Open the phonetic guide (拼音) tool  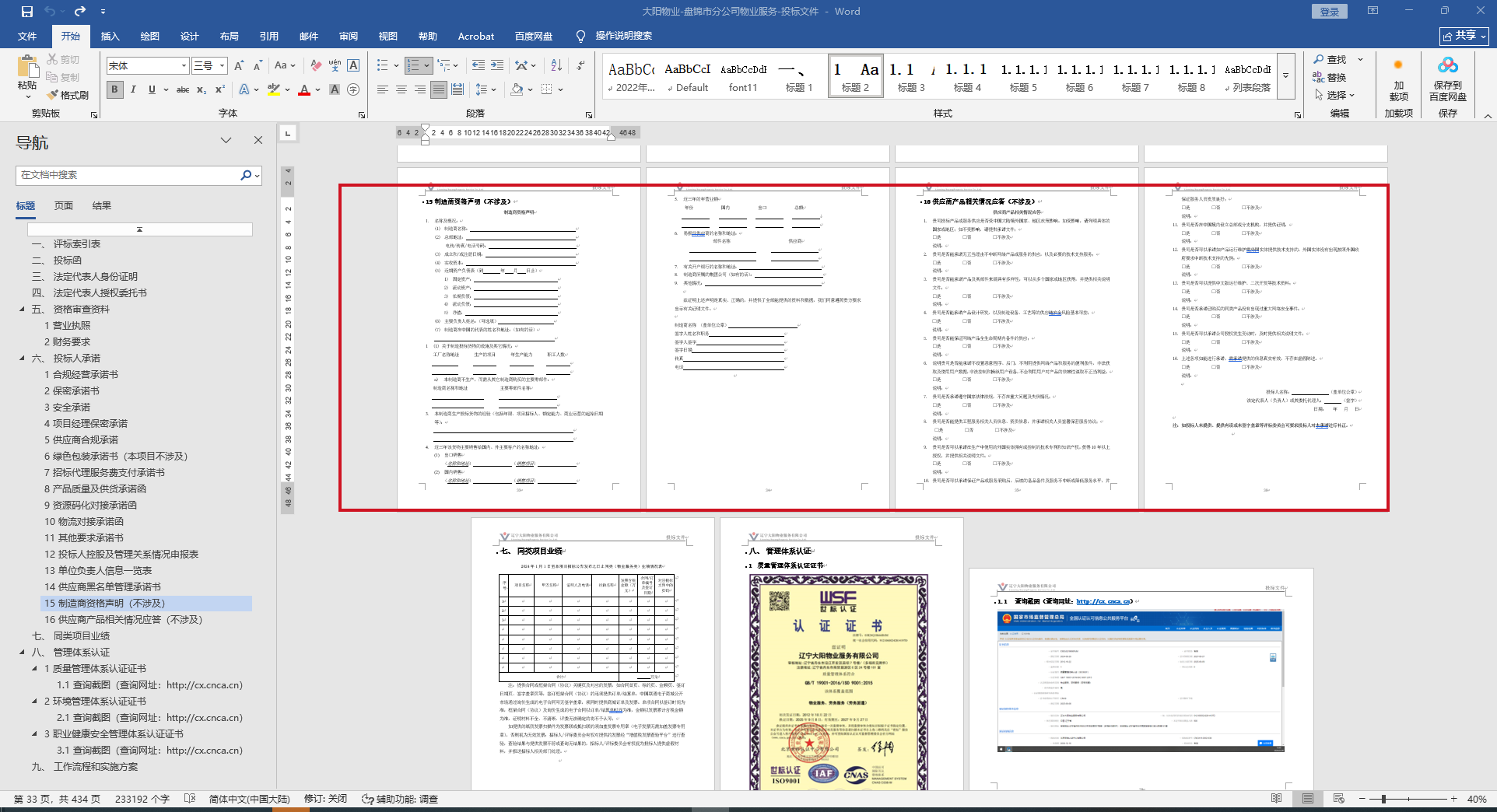[x=335, y=65]
